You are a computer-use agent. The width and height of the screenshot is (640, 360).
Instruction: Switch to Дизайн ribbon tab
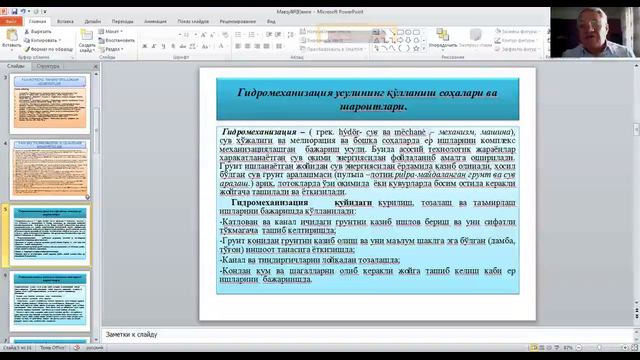(x=93, y=21)
